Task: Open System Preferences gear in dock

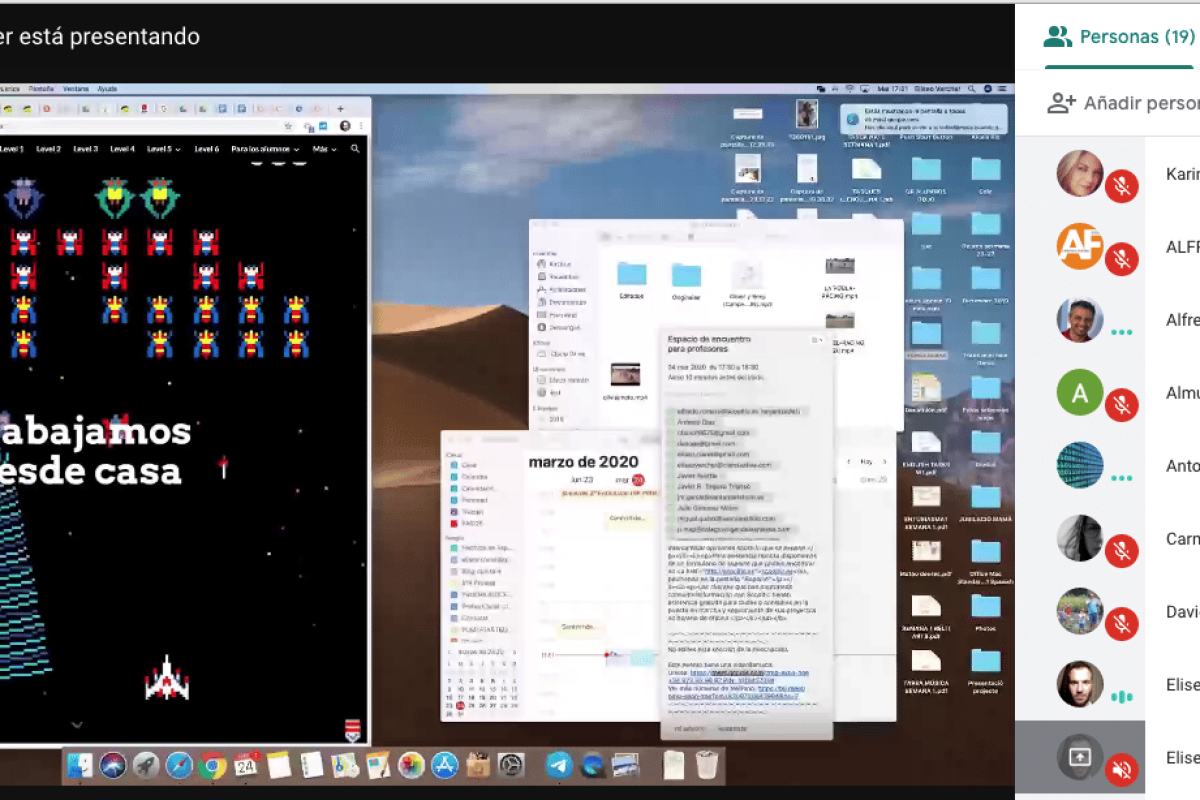Action: (x=511, y=766)
